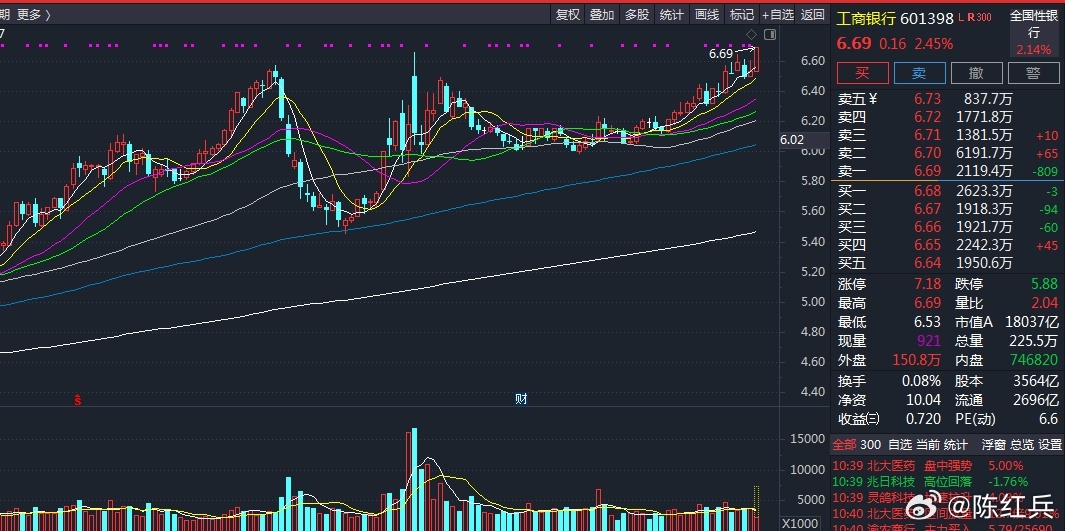Toggle the side panel icon beside the price axis
The width and height of the screenshot is (1065, 531).
click(770, 34)
